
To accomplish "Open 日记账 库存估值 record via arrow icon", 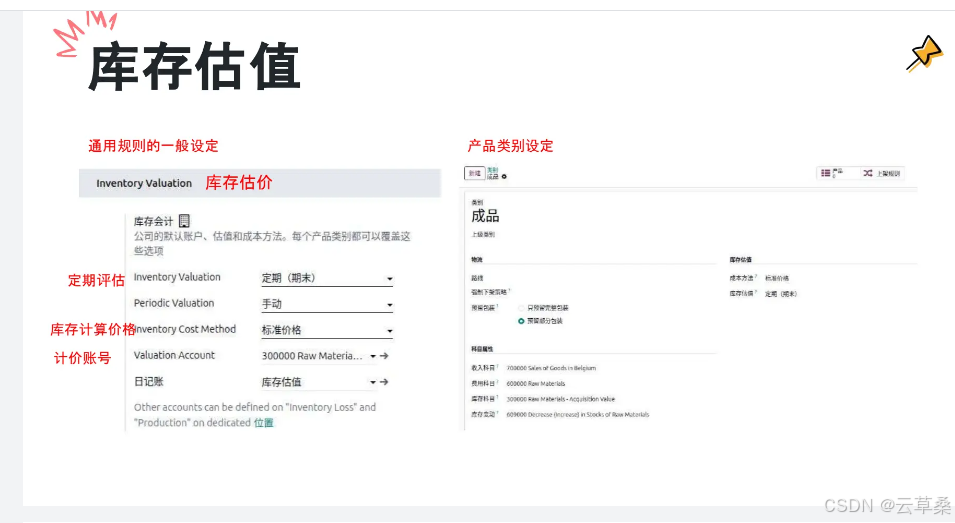I will [384, 382].
